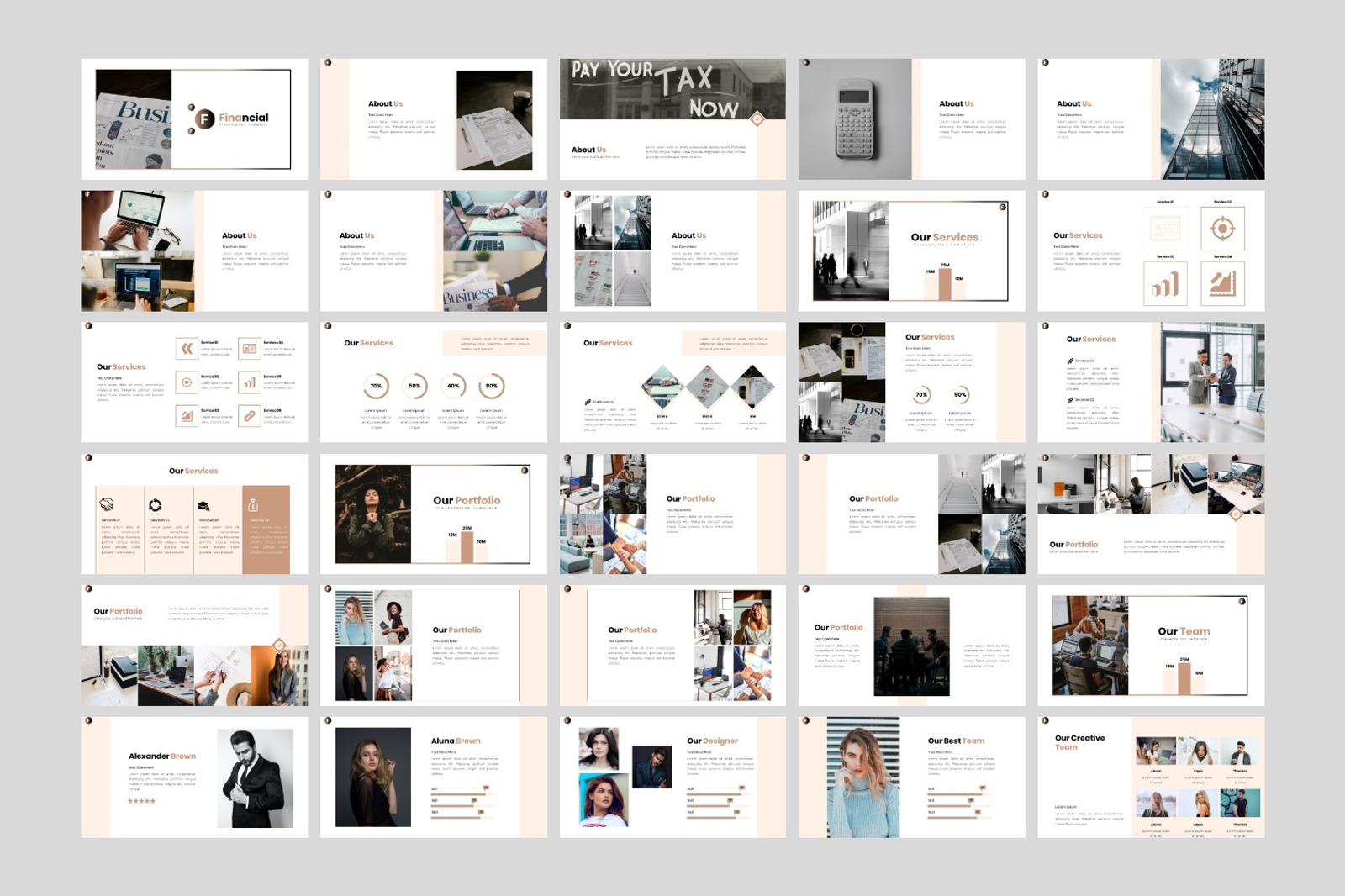
Task: Click the money bag icon on the brown Service 04 card
Action: (253, 506)
